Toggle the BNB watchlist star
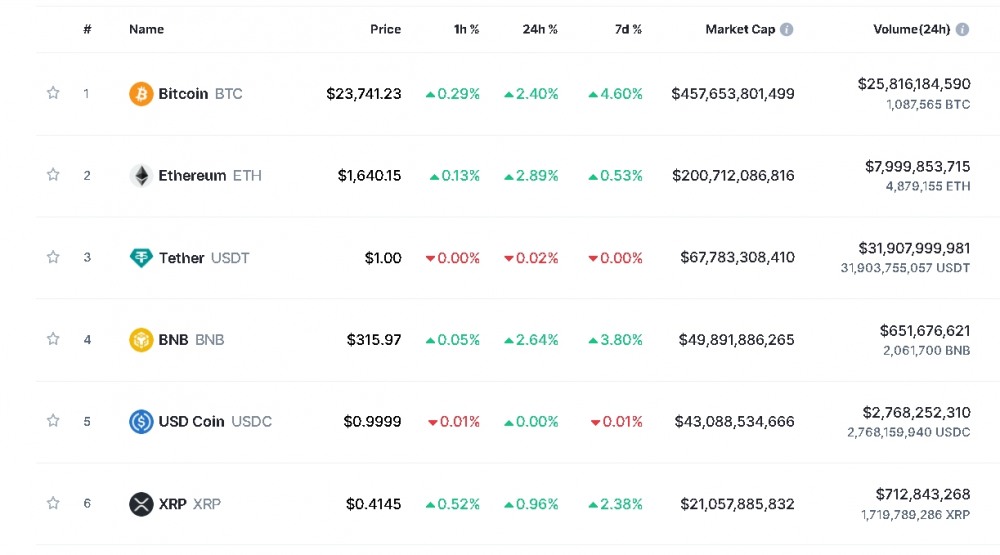This screenshot has height=555, width=1000. (x=53, y=339)
